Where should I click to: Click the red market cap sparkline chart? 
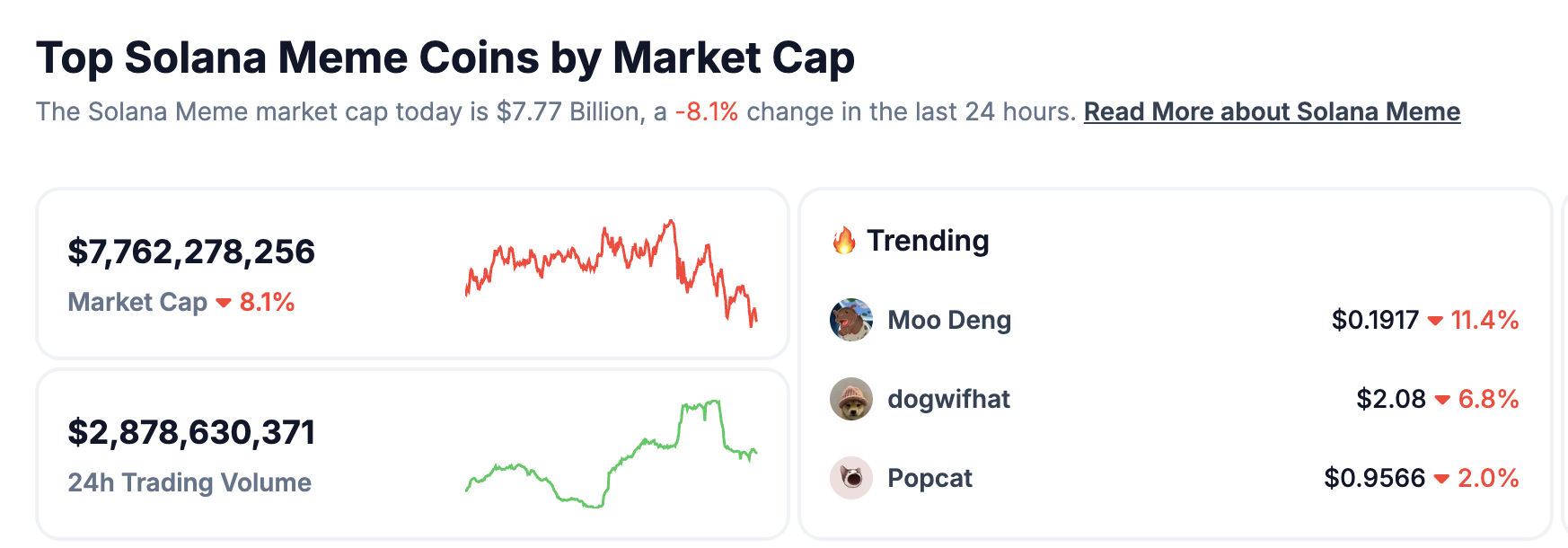611,271
